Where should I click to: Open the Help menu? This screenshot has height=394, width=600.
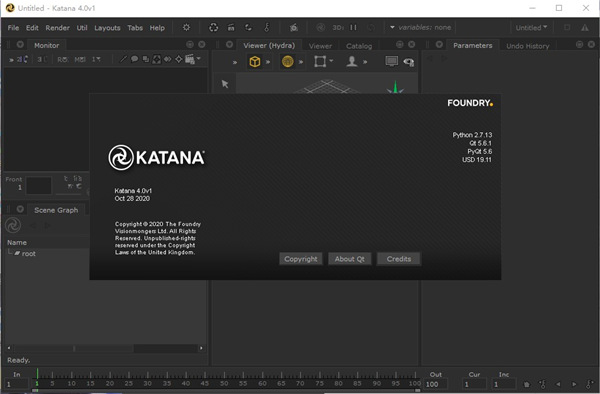[157, 28]
